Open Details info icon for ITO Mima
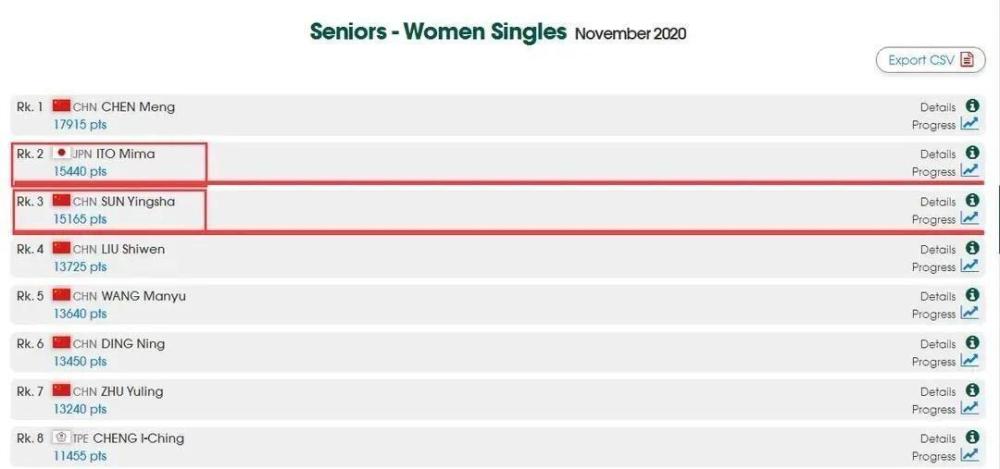This screenshot has height=469, width=1000. [972, 153]
